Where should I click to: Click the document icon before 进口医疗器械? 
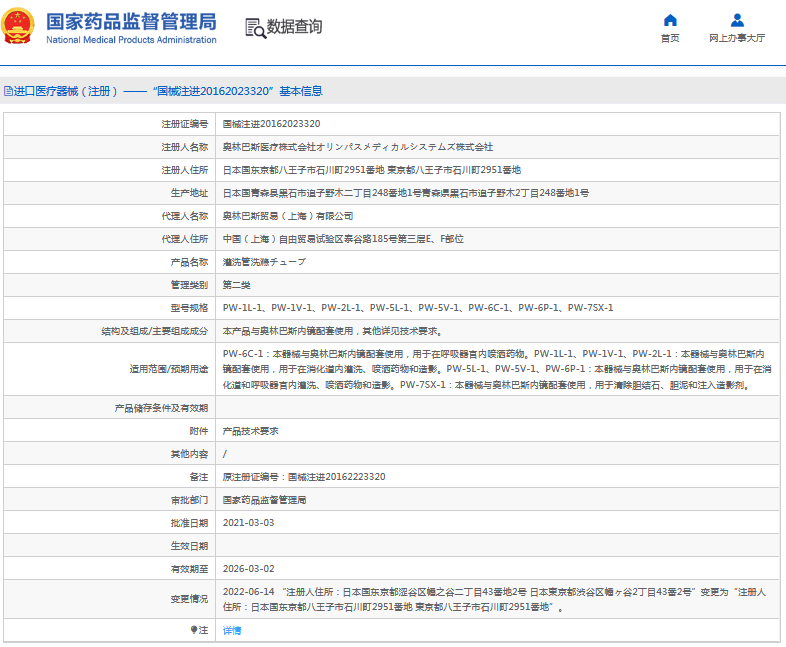[8, 91]
